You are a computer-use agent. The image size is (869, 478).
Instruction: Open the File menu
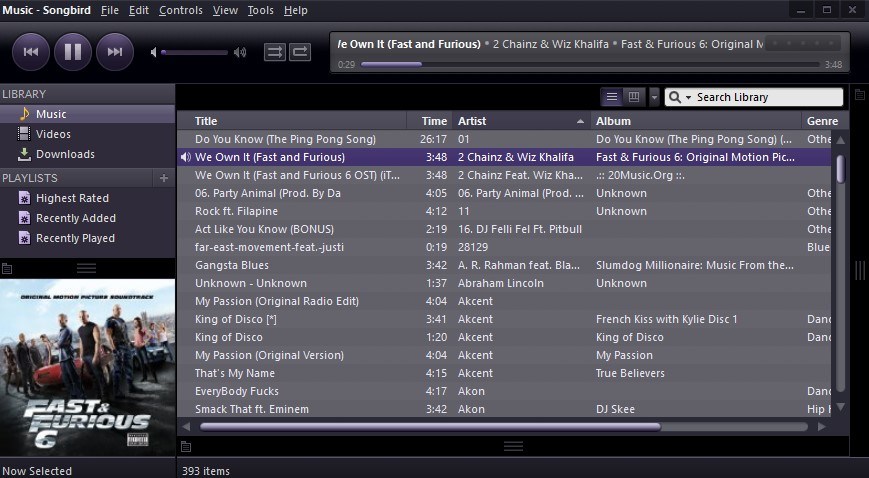110,11
